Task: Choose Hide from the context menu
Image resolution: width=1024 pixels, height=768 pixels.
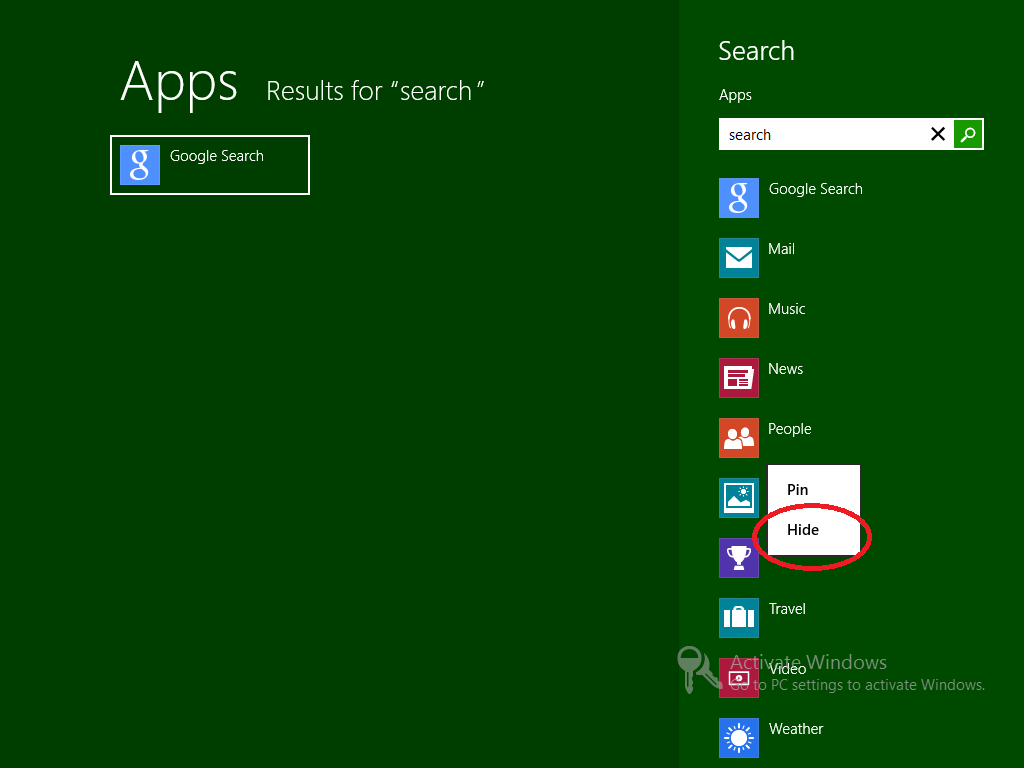Action: tap(803, 530)
